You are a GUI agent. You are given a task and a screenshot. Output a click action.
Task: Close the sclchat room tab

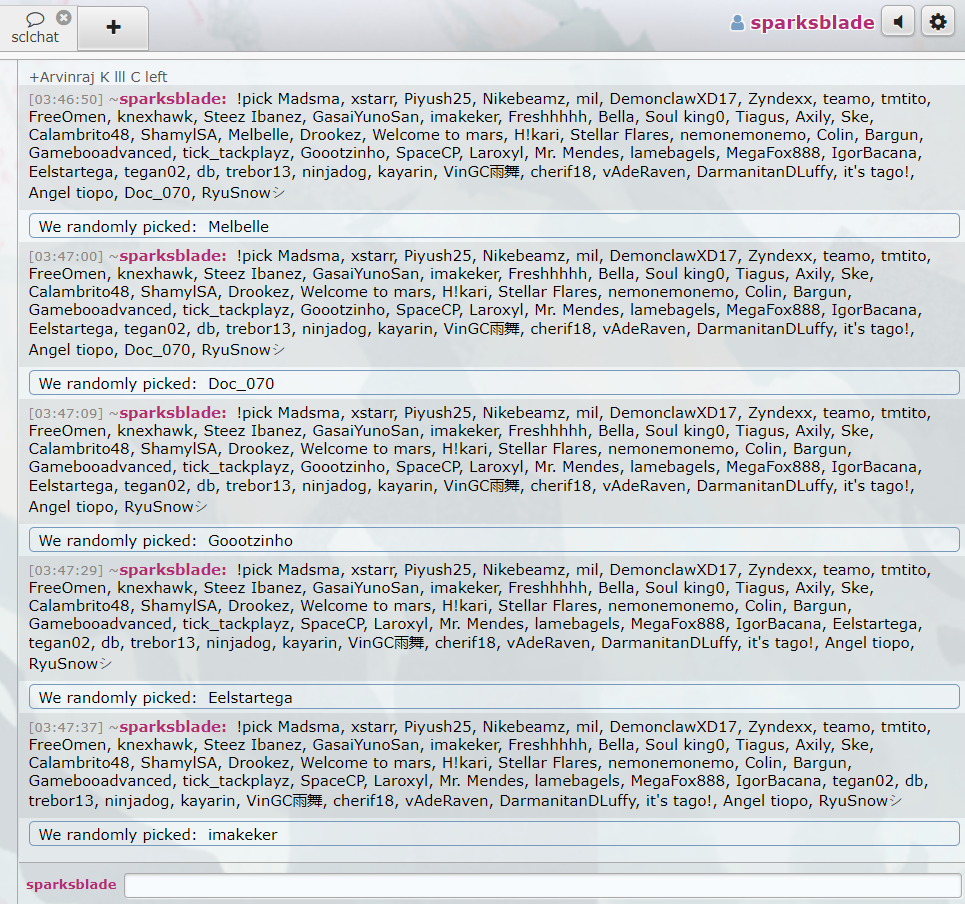coord(64,17)
